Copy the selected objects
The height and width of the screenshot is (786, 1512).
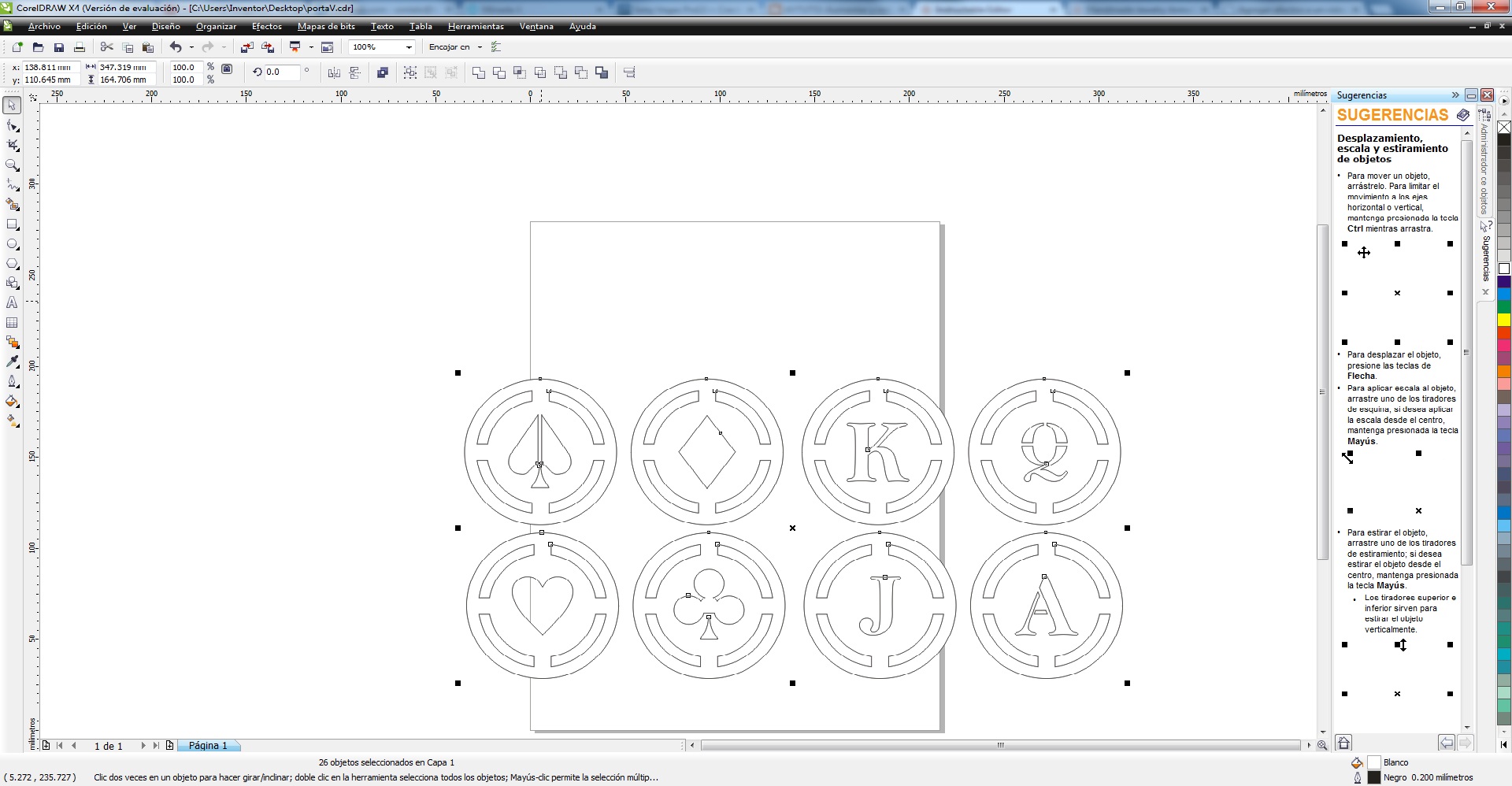(128, 47)
